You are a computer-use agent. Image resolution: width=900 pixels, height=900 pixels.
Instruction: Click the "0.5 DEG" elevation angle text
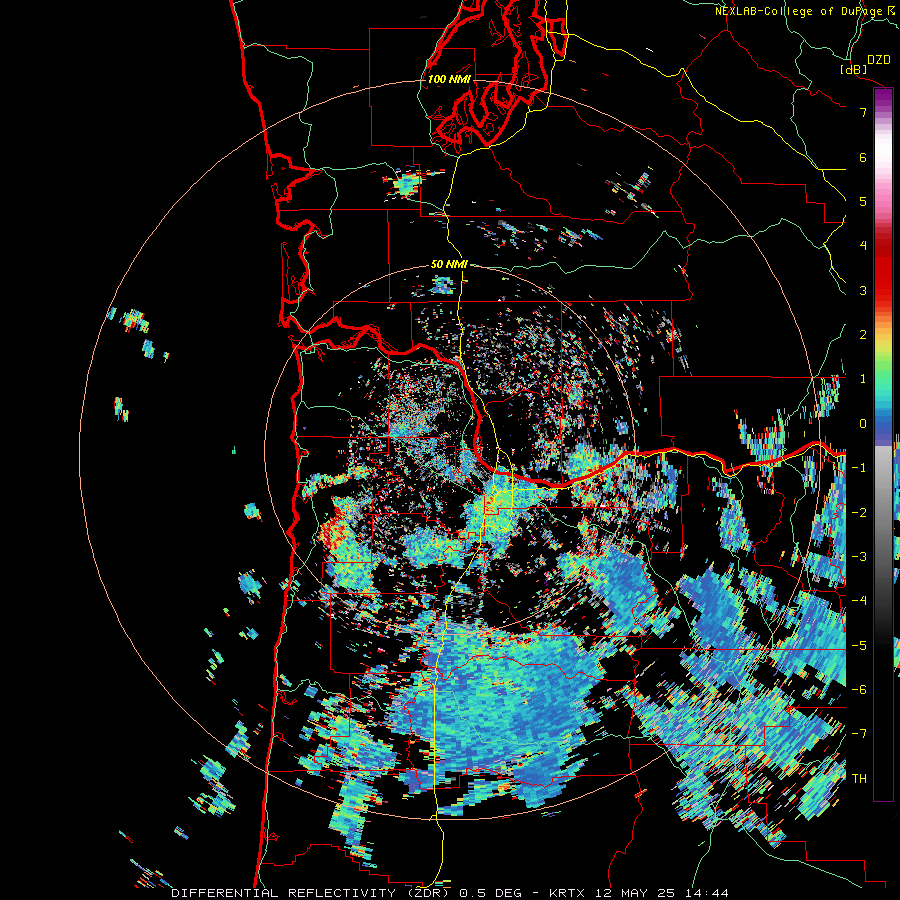pos(491,893)
